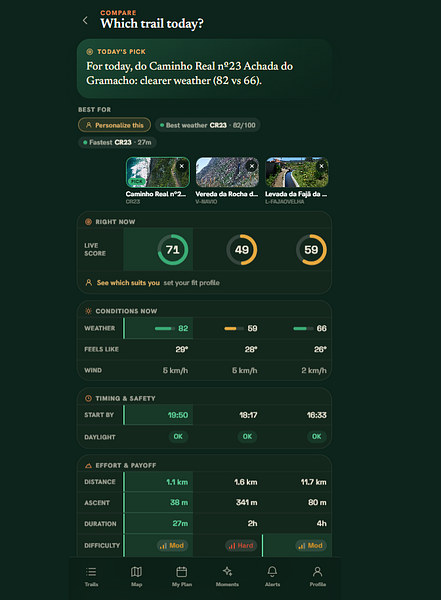Open the Caminho Real trail thumbnail
This screenshot has width=441, height=600.
click(158, 172)
